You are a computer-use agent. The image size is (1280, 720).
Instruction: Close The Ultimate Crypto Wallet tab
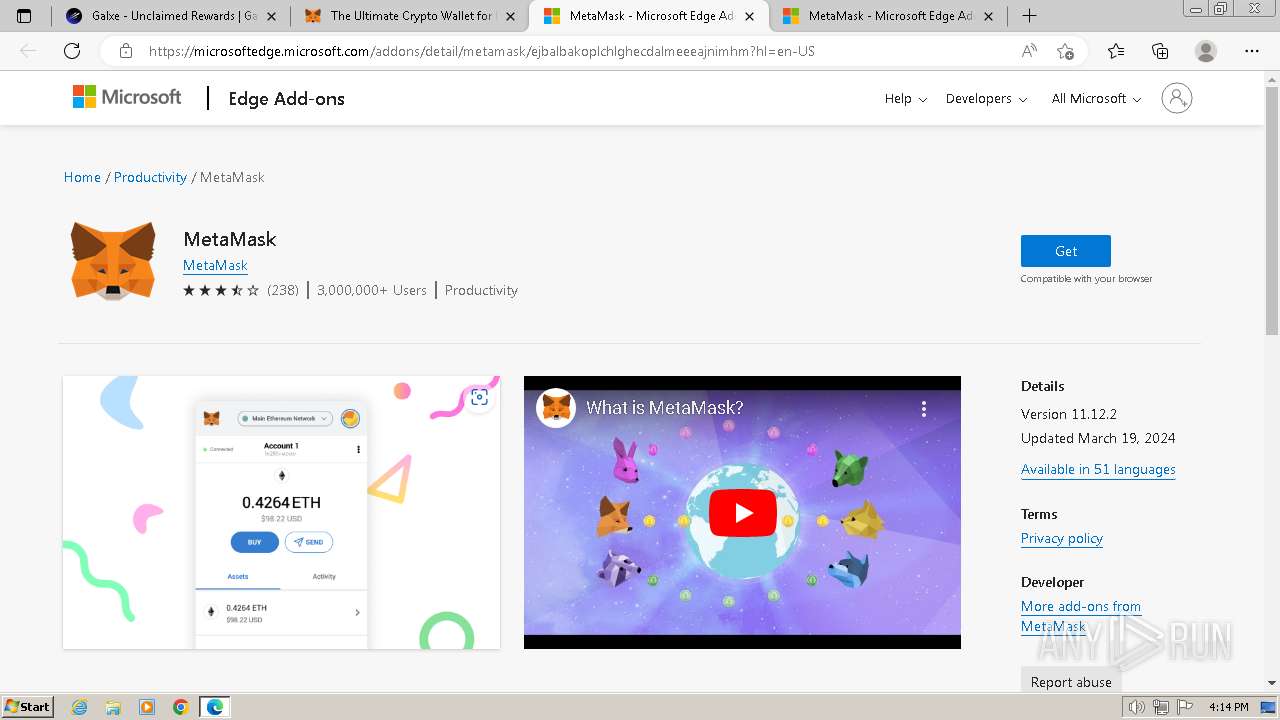(510, 16)
